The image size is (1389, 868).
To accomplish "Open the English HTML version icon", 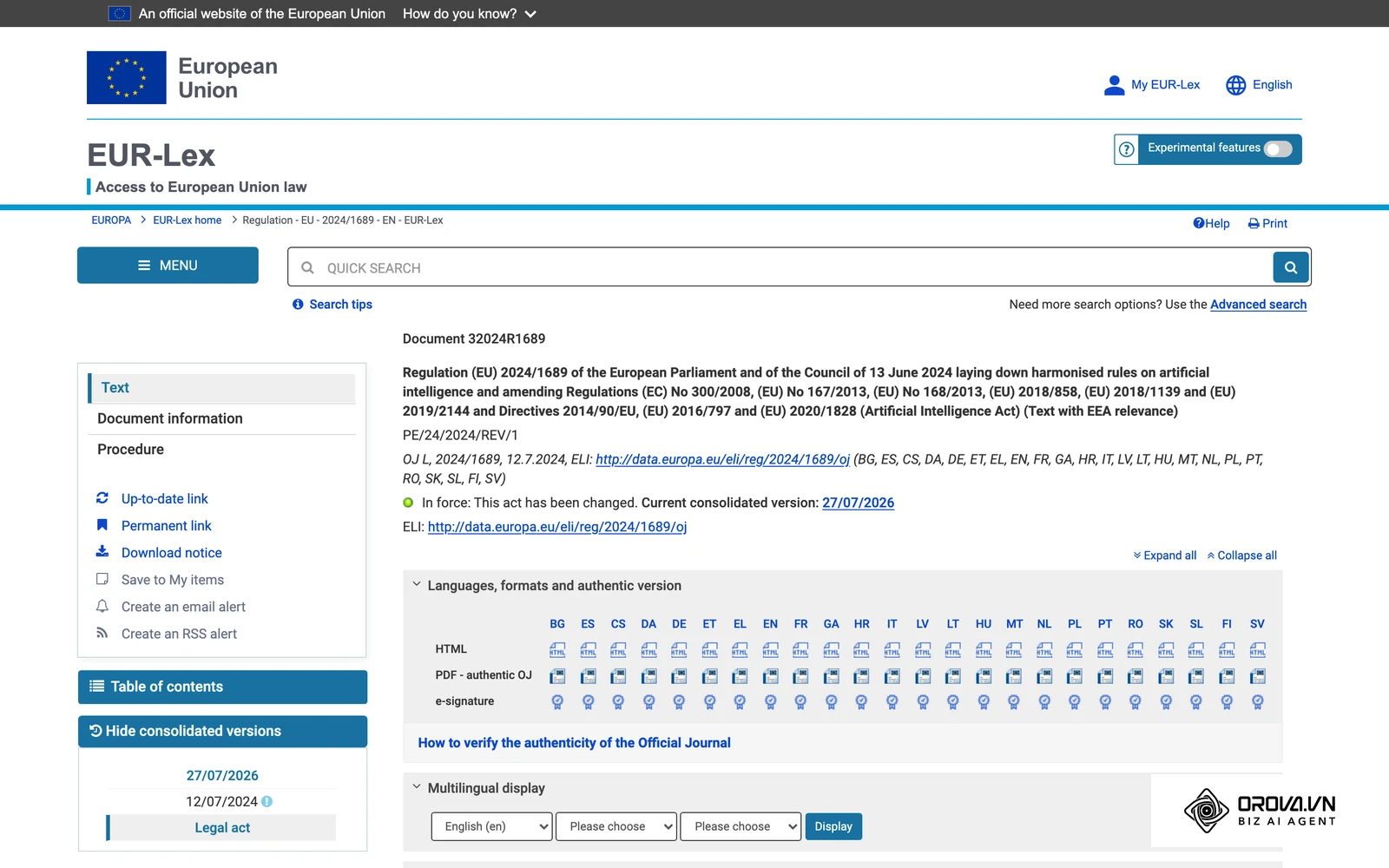I will 770,649.
